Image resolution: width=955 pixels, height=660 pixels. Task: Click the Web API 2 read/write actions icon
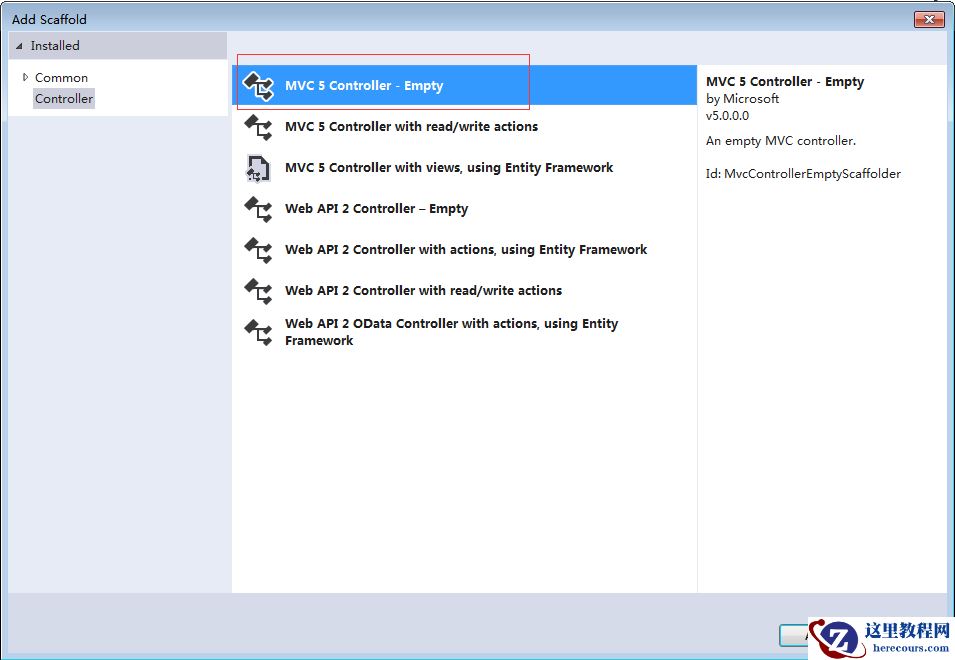coord(258,290)
